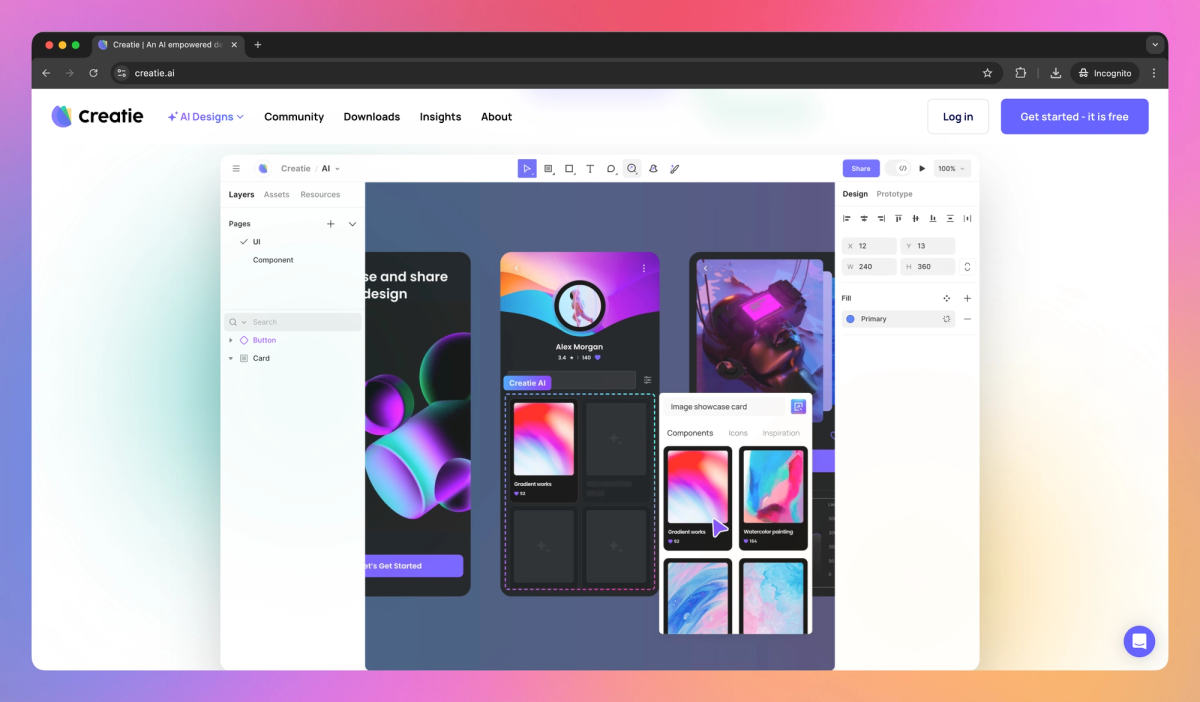Screen dimensions: 1200x702
Task: Add a new page with plus
Action: coord(331,224)
